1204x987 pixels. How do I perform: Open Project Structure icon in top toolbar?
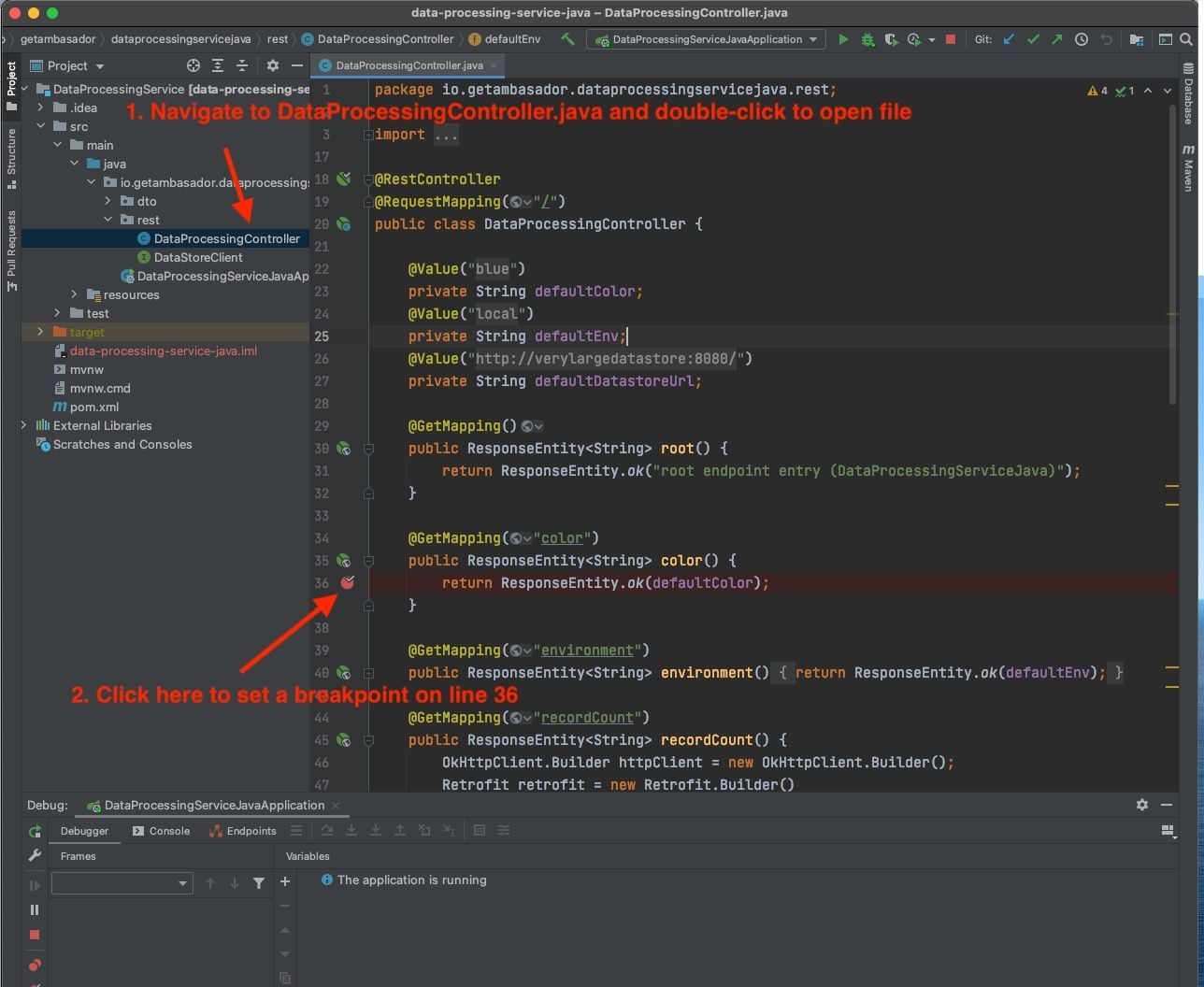[1137, 39]
